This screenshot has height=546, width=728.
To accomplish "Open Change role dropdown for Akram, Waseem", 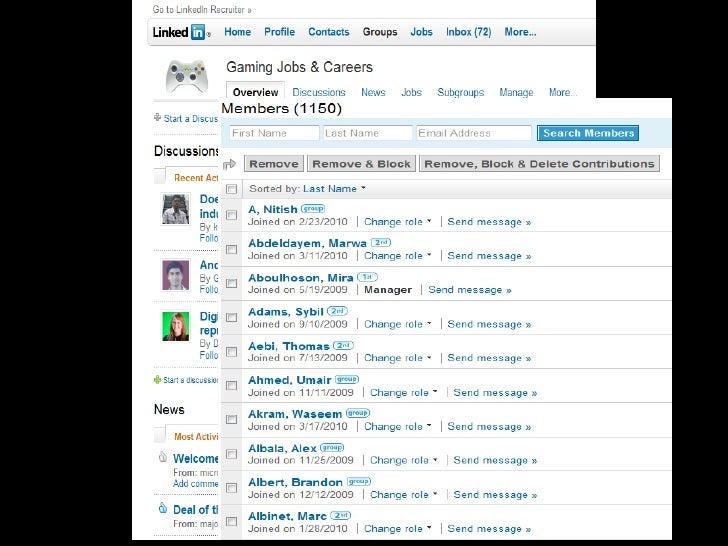I will click(x=397, y=427).
